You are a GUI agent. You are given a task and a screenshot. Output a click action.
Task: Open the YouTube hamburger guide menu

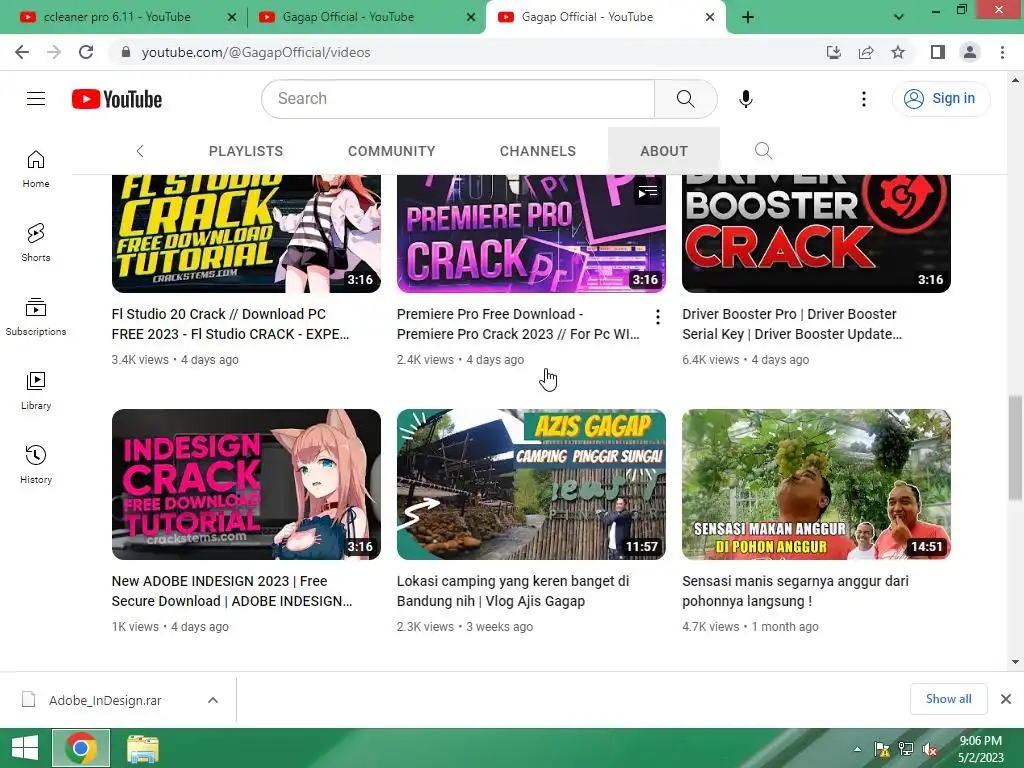[36, 99]
